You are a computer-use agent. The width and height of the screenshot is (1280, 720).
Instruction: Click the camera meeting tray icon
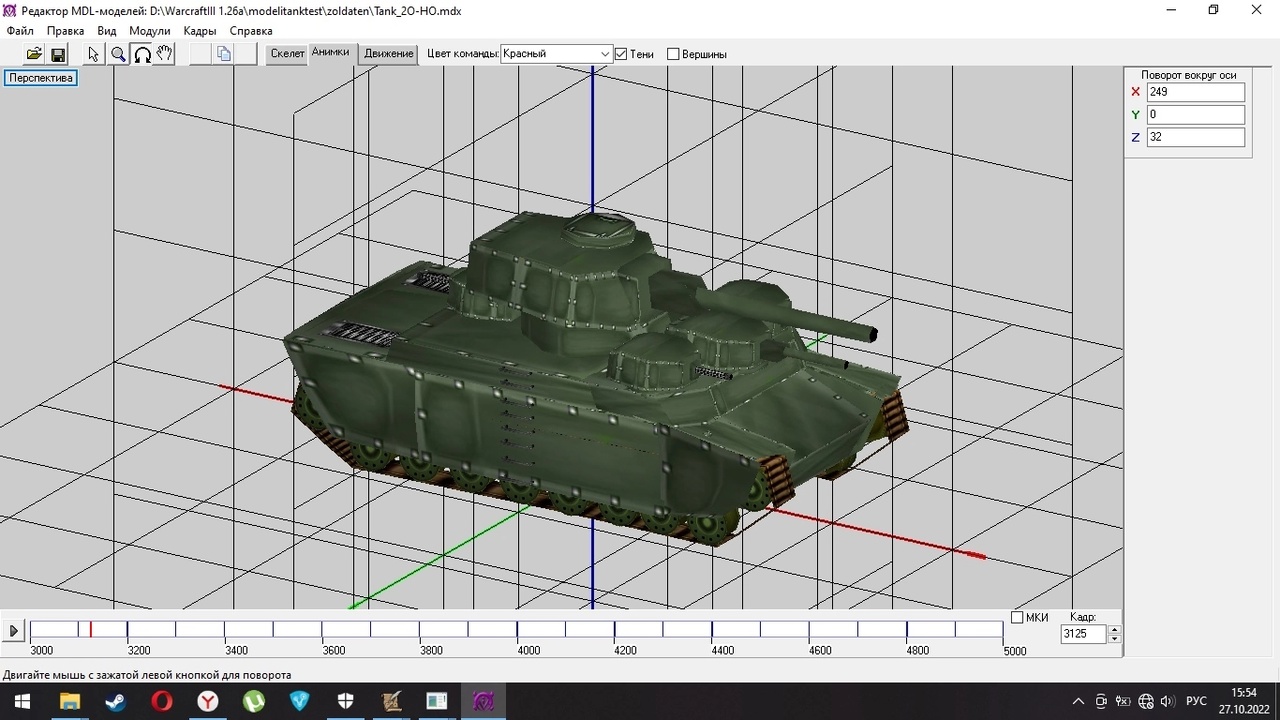1101,701
